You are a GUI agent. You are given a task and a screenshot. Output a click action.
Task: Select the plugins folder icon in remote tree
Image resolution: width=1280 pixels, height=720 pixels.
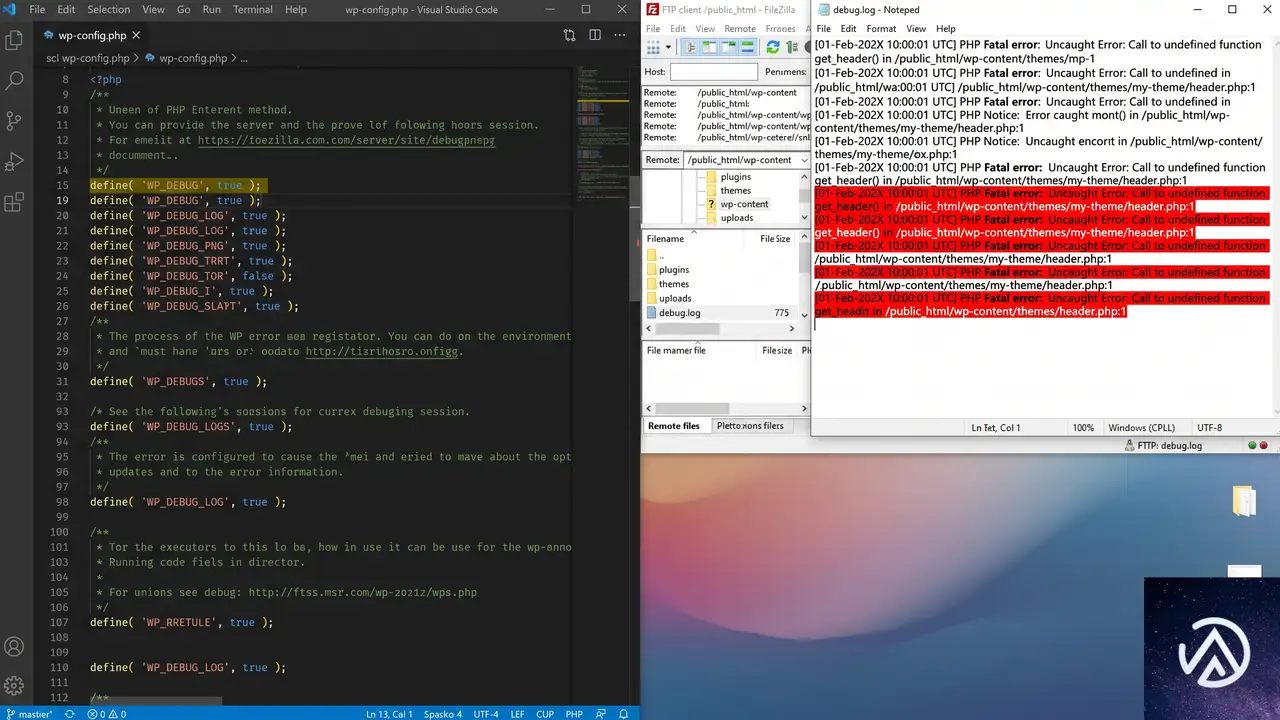coord(712,177)
